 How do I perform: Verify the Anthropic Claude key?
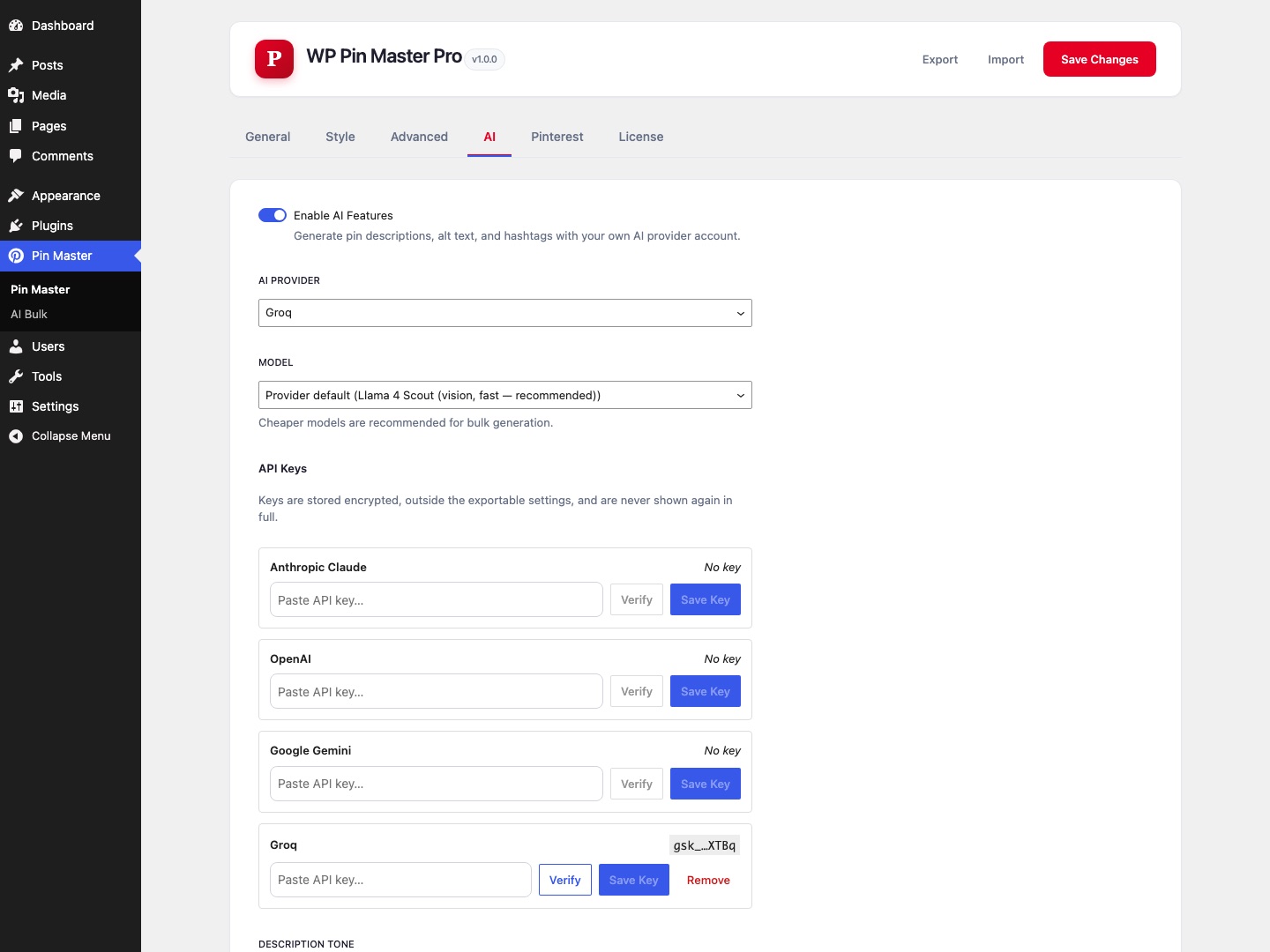pyautogui.click(x=637, y=599)
